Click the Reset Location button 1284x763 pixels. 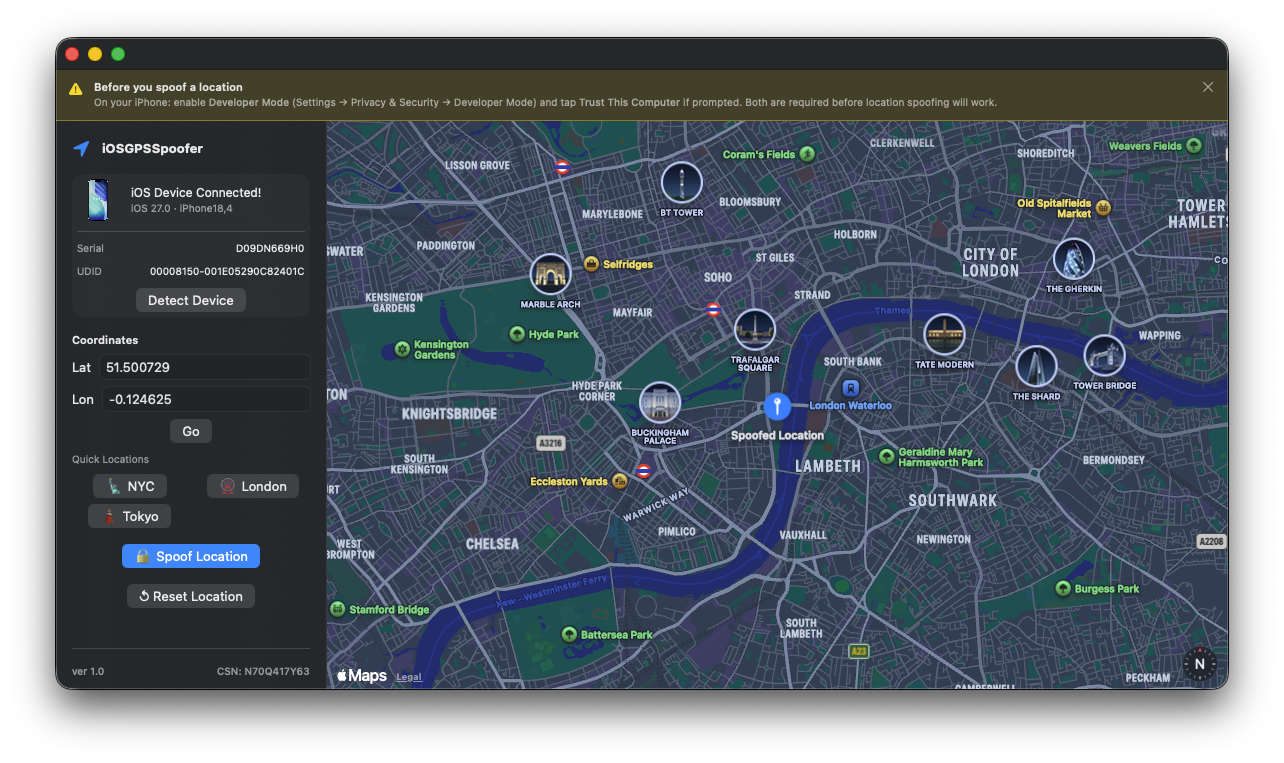click(x=191, y=596)
